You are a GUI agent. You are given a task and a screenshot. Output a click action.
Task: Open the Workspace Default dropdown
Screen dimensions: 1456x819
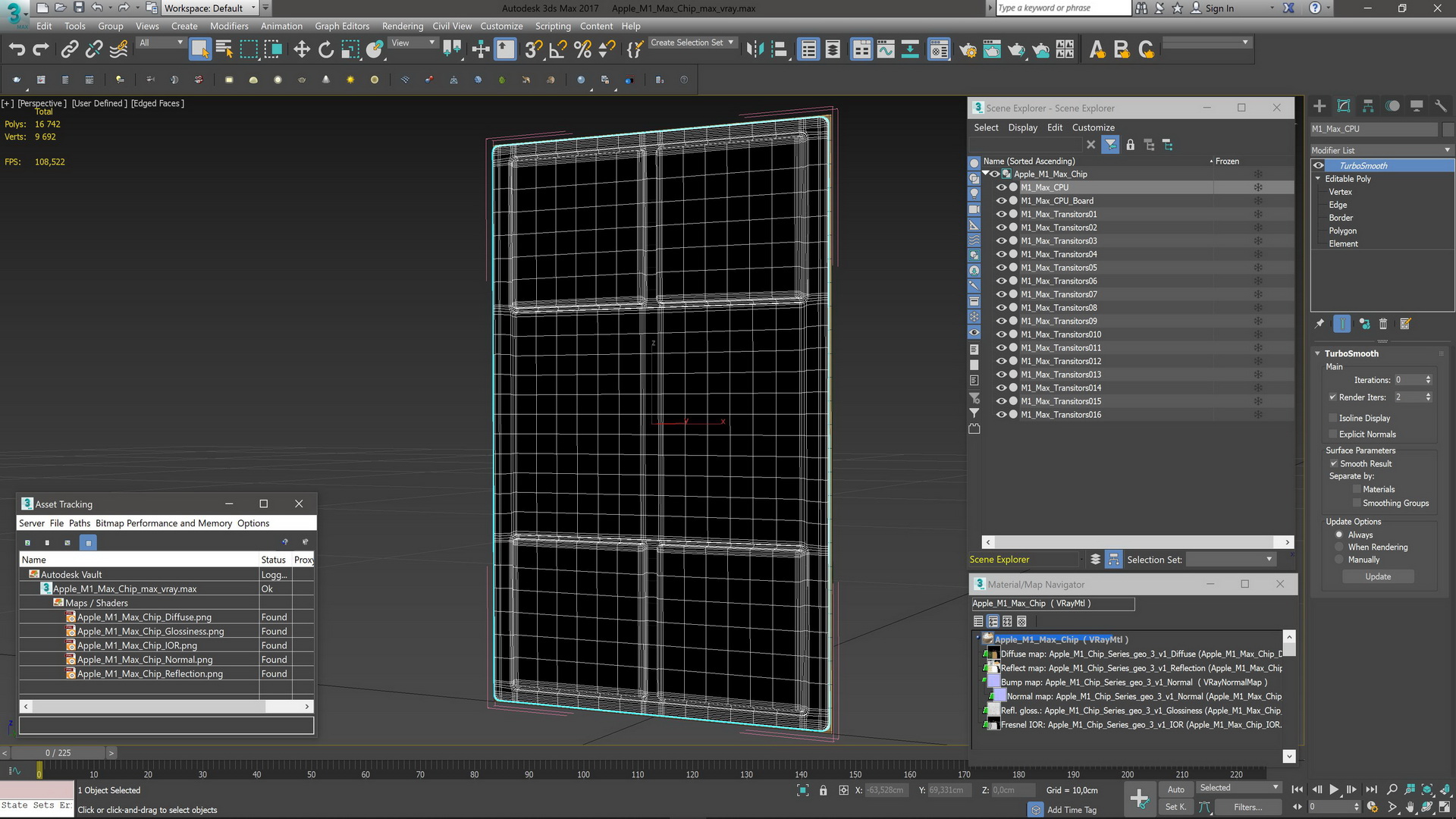(210, 8)
